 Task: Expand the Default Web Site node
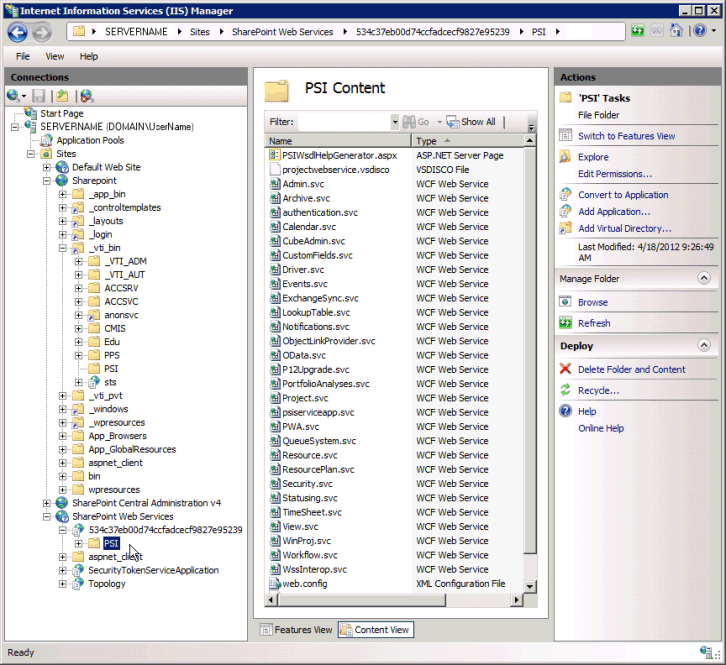click(46, 167)
